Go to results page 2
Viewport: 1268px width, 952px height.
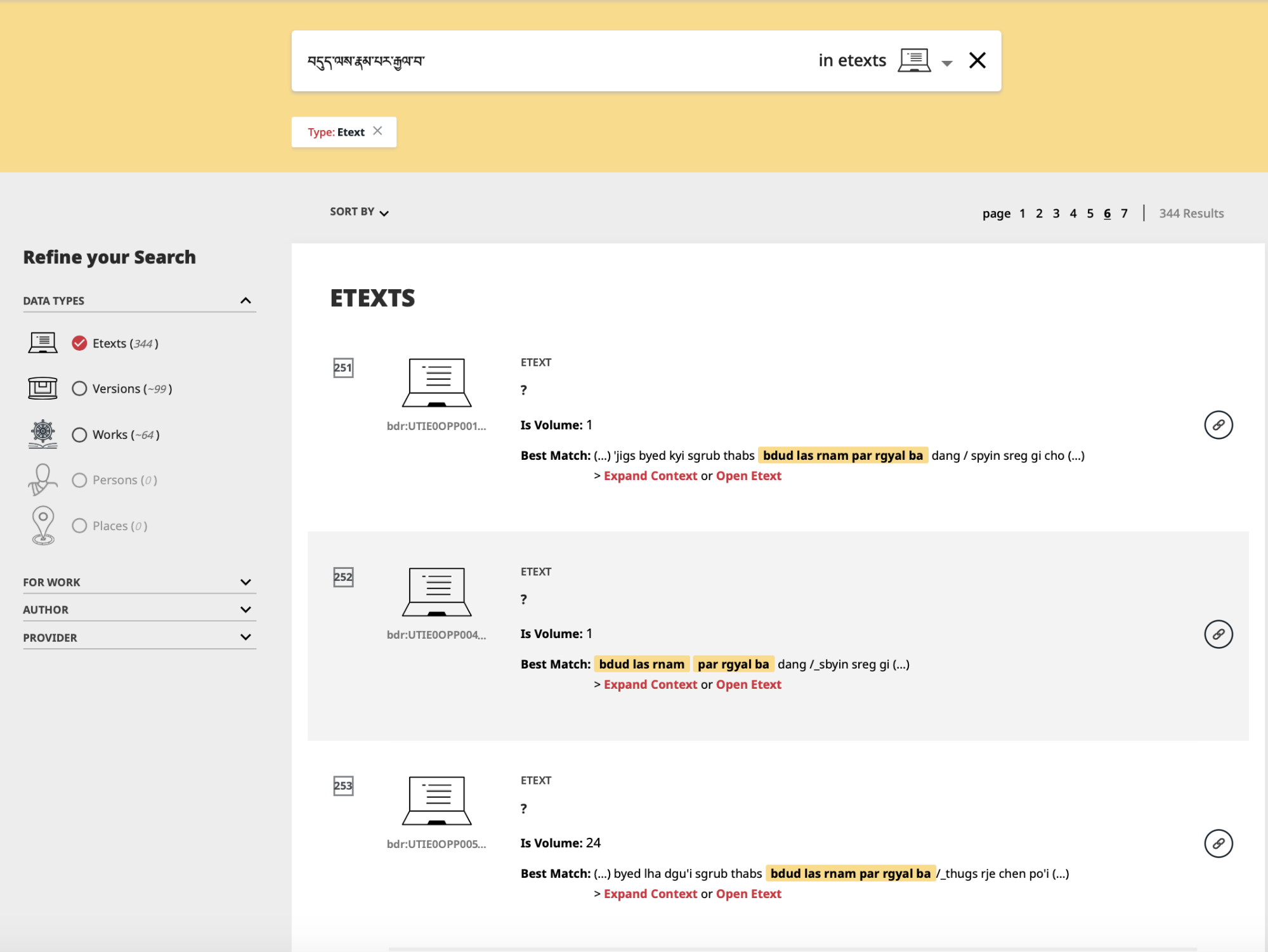[1039, 214]
